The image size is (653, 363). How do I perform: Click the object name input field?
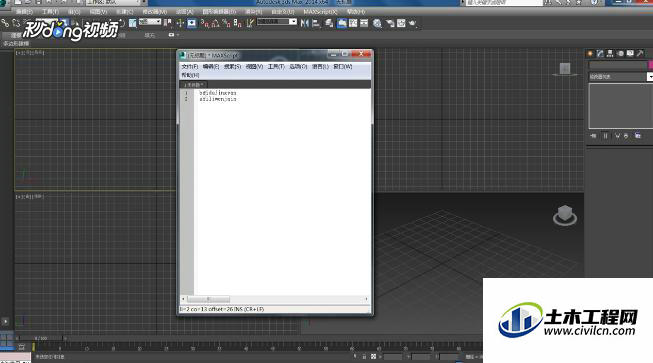618,65
